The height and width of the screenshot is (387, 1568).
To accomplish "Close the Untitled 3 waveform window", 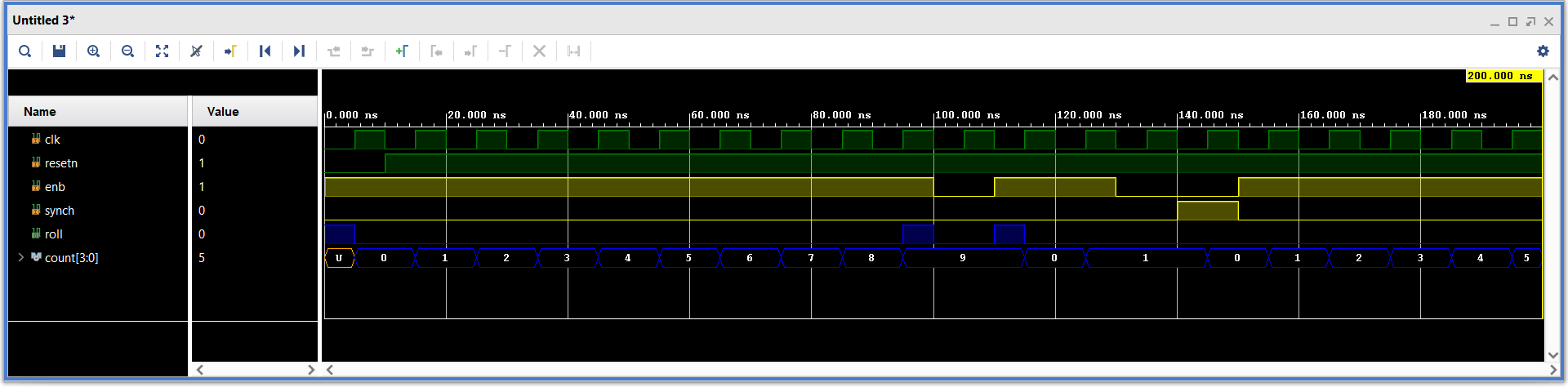I will (1548, 21).
